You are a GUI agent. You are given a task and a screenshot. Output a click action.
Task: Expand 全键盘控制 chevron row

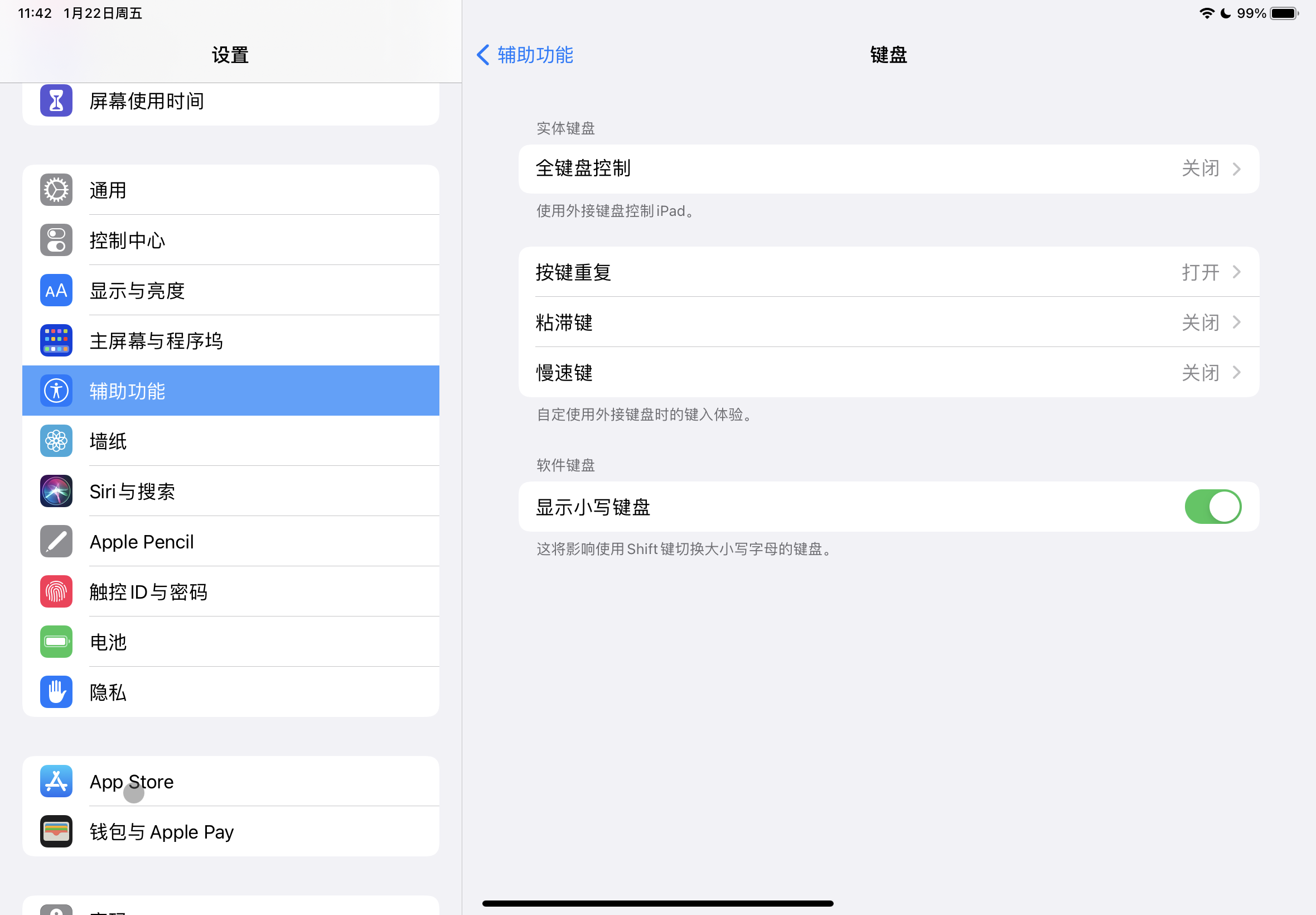coord(1236,168)
